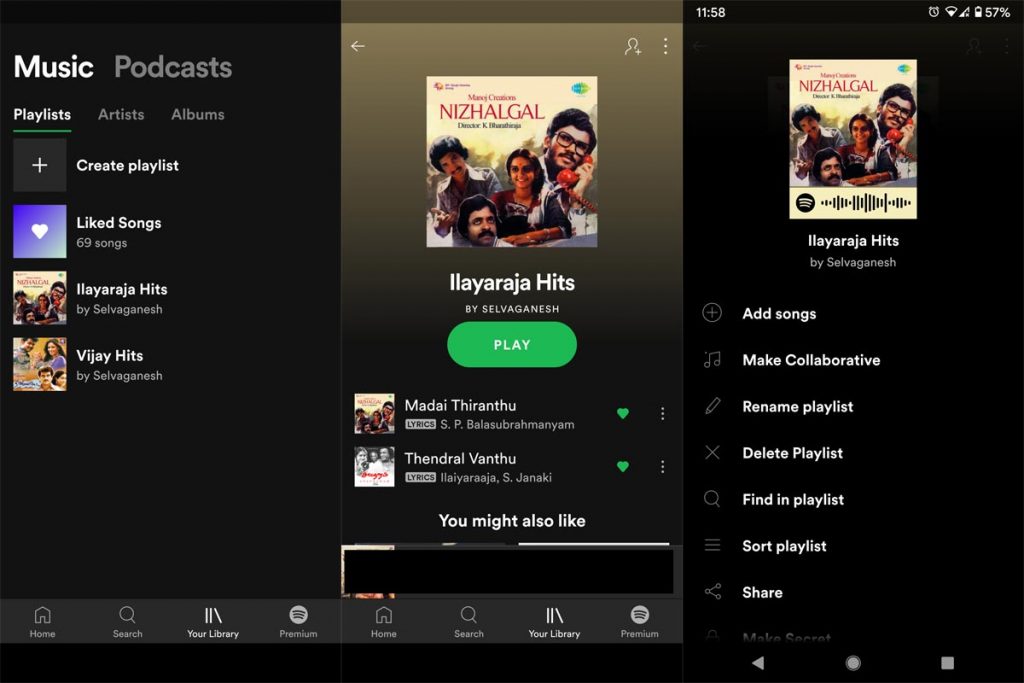Tap the large Nizhalgal album cover

512,162
